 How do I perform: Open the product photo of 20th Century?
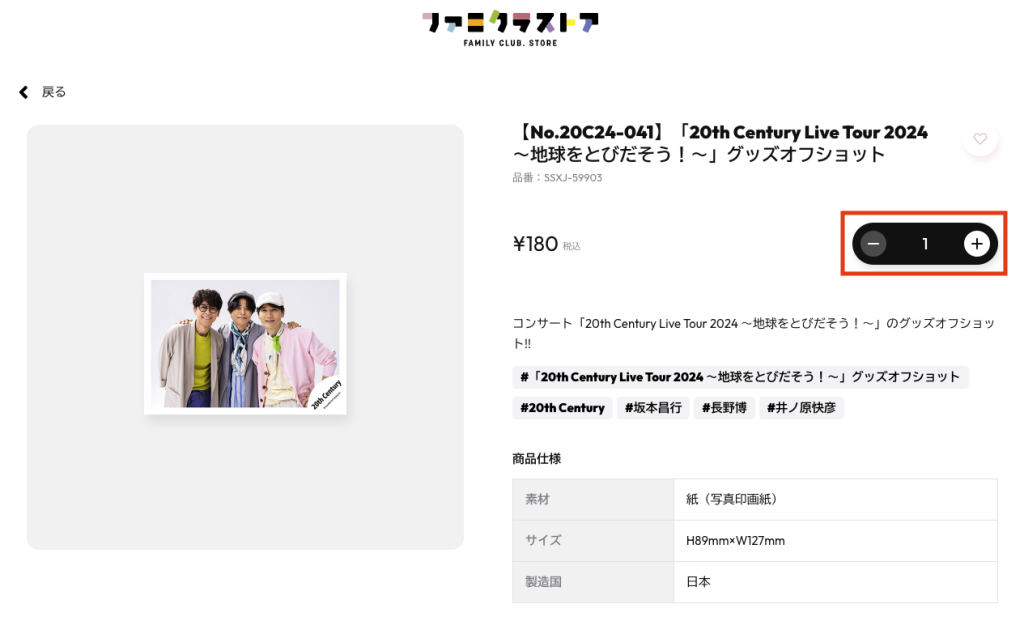tap(245, 343)
